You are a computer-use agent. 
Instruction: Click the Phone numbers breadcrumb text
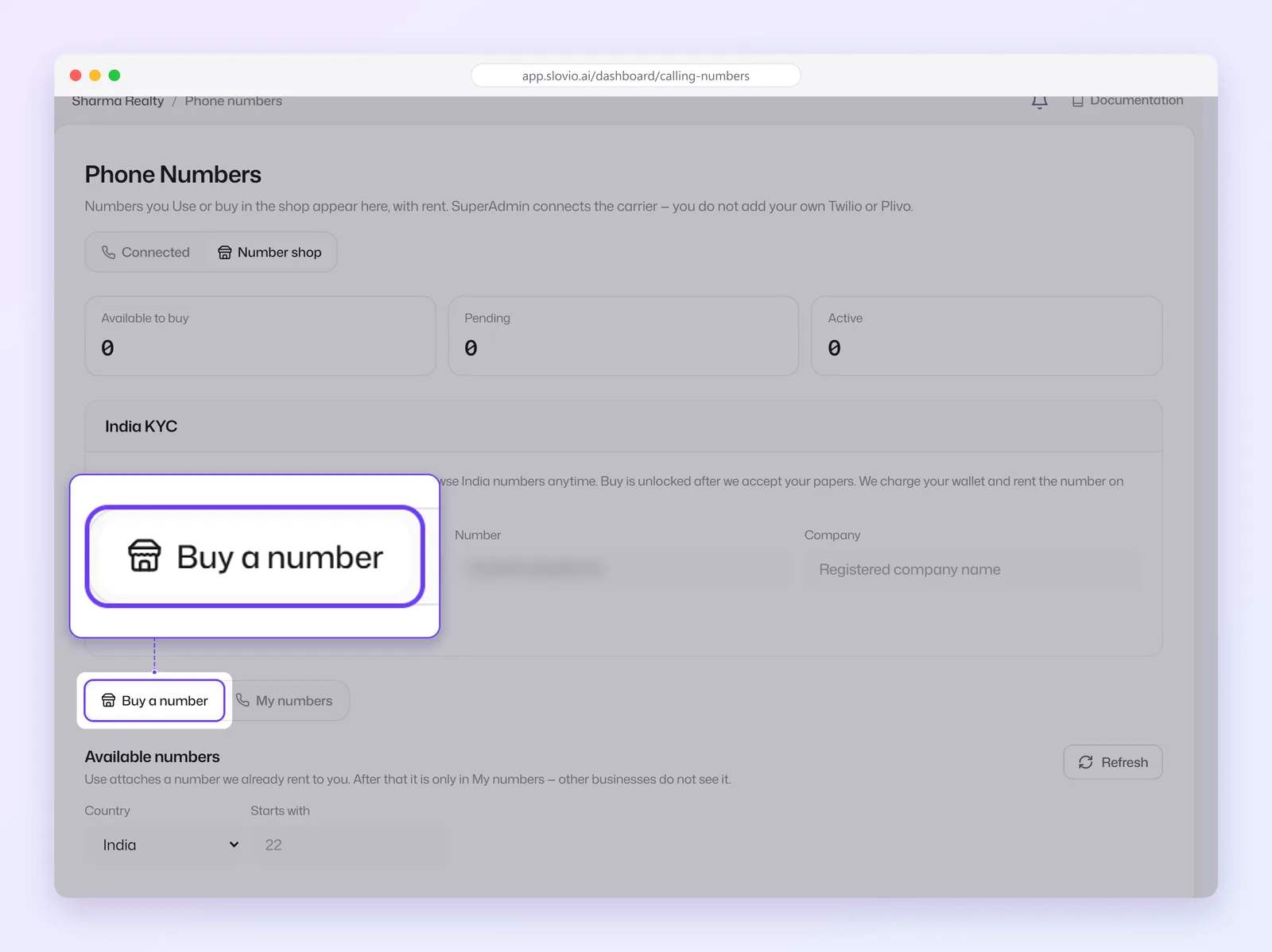point(234,101)
